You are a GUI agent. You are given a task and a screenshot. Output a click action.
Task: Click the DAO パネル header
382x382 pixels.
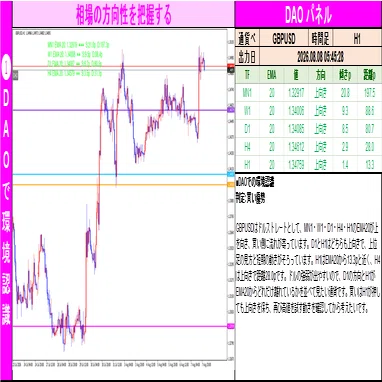tap(308, 14)
